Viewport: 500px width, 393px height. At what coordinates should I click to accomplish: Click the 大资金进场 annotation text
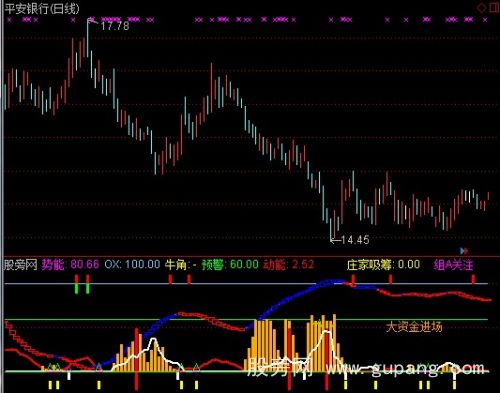tap(414, 327)
